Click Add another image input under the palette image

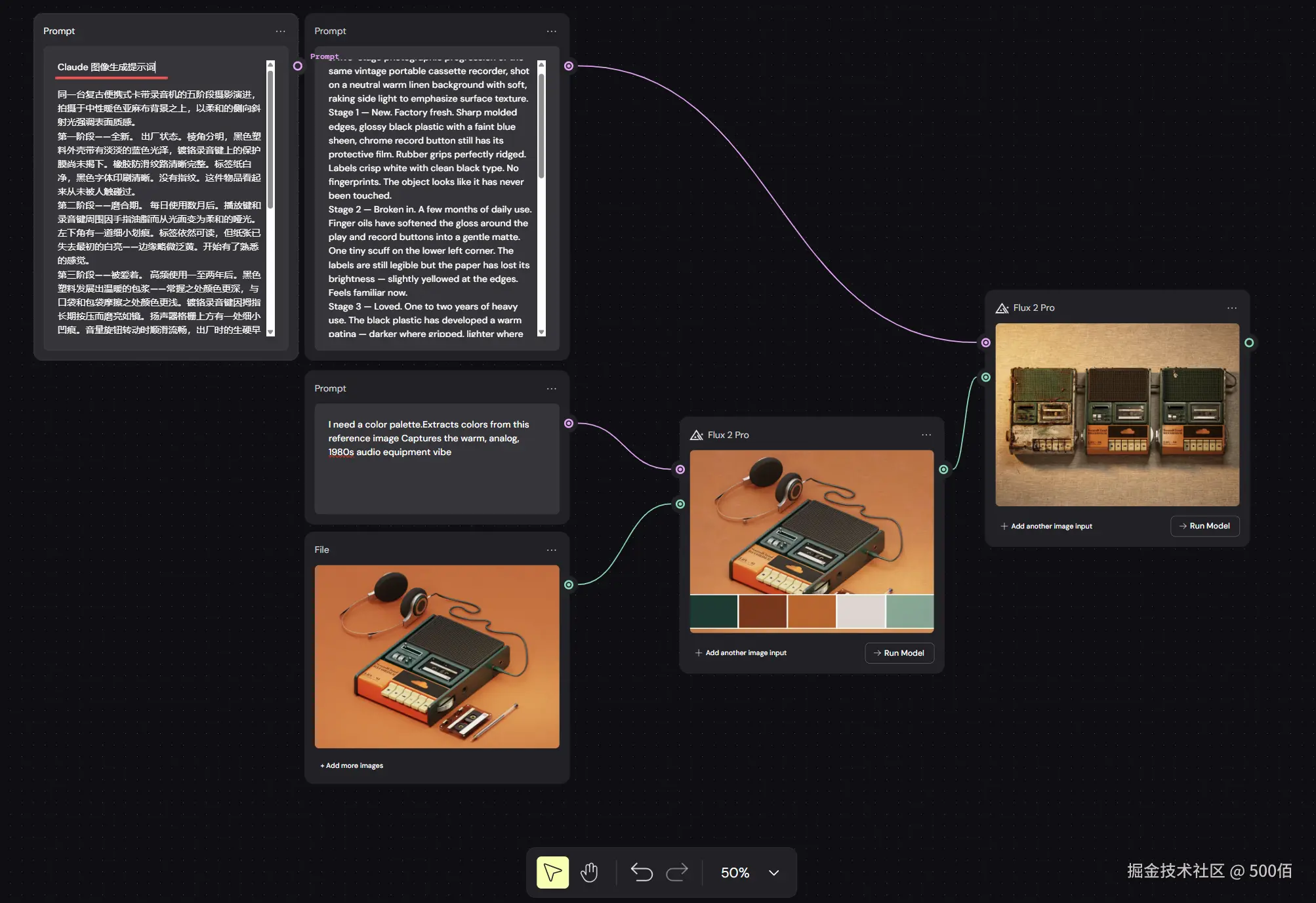tap(741, 653)
